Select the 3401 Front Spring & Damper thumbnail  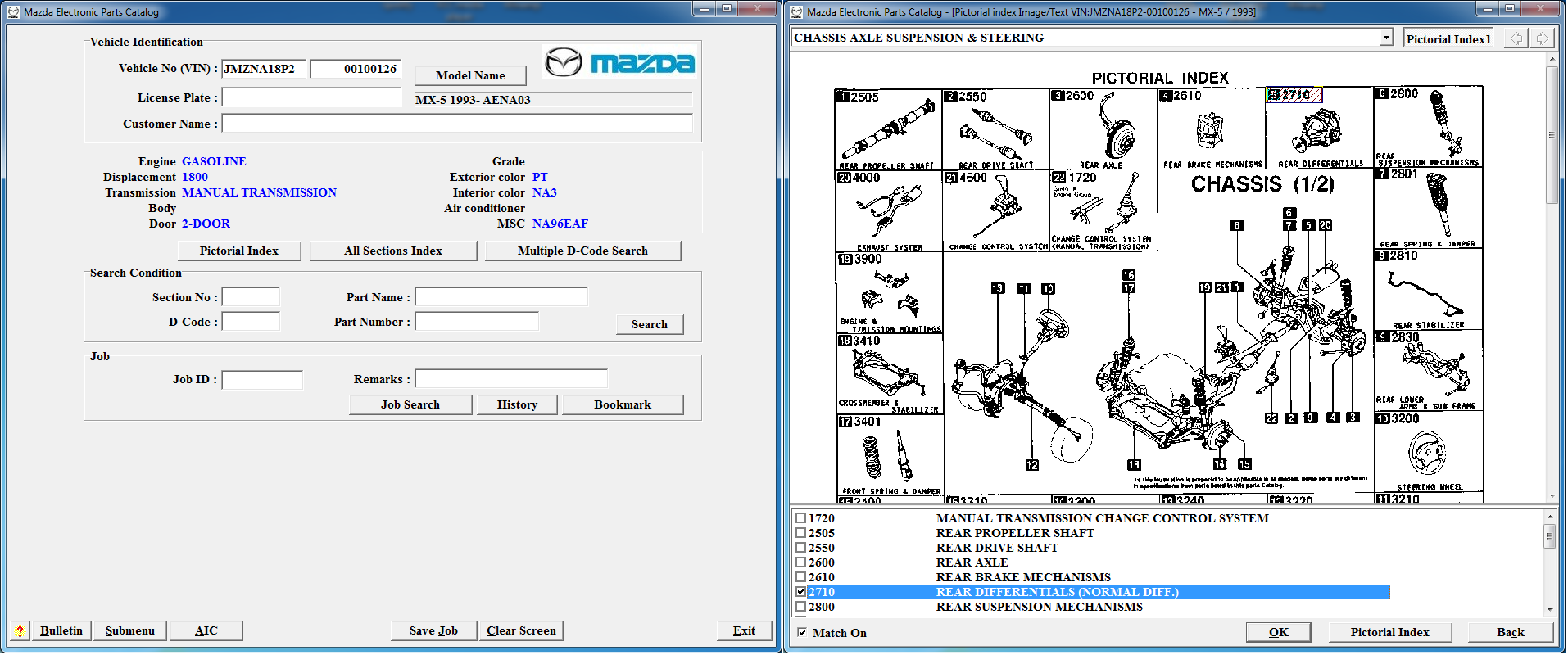(889, 455)
